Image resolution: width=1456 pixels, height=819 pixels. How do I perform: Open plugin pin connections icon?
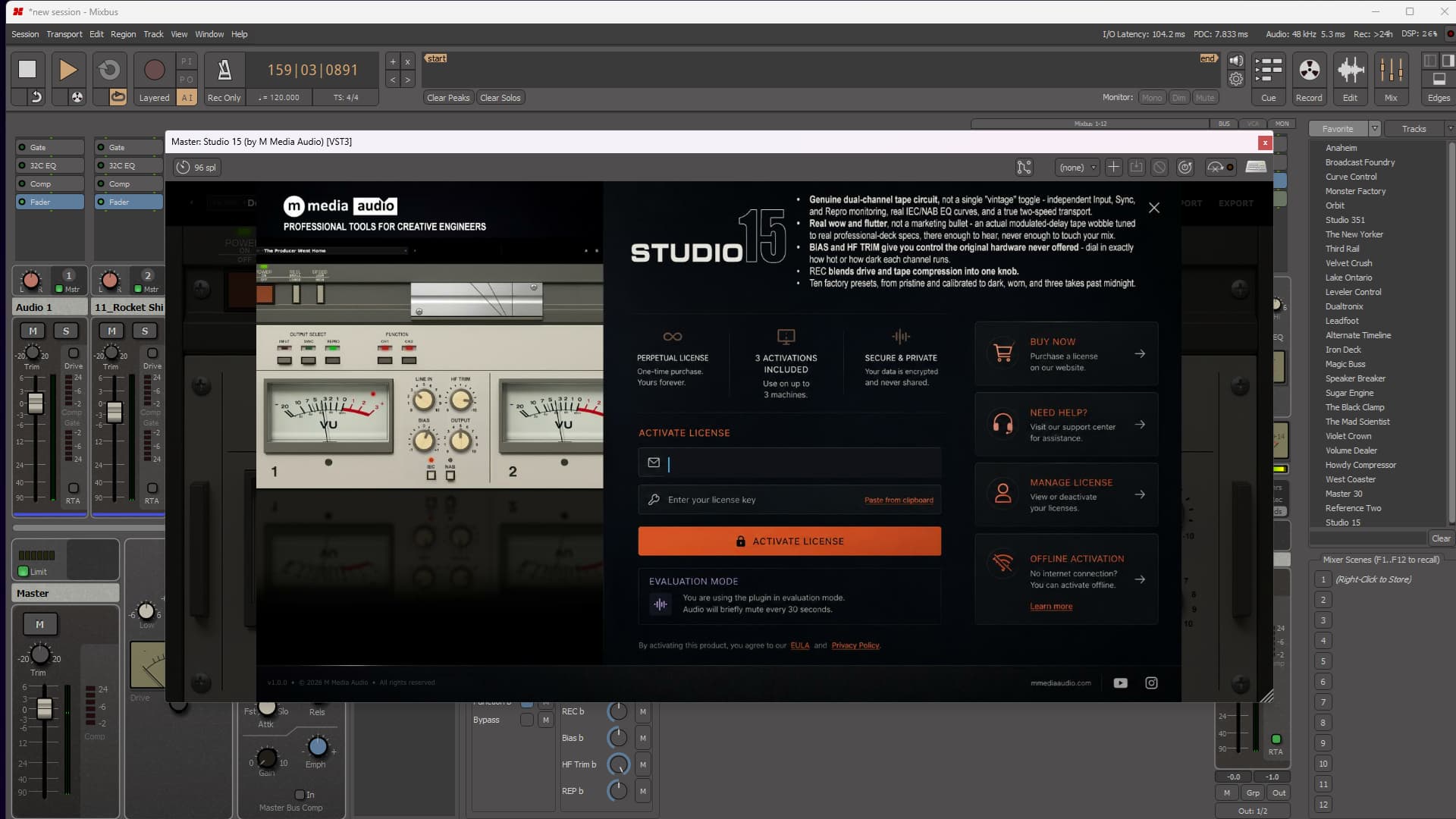1024,168
